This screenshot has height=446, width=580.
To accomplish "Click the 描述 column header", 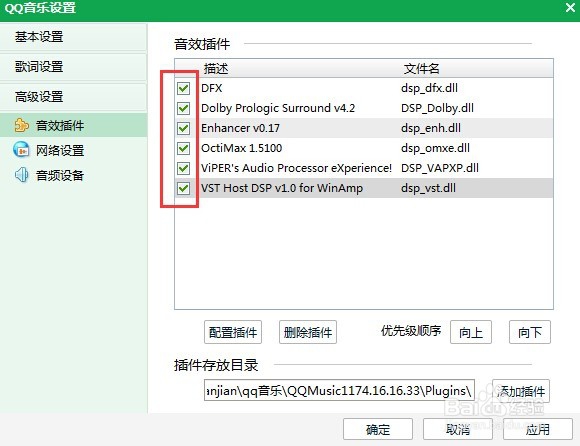I will click(216, 68).
